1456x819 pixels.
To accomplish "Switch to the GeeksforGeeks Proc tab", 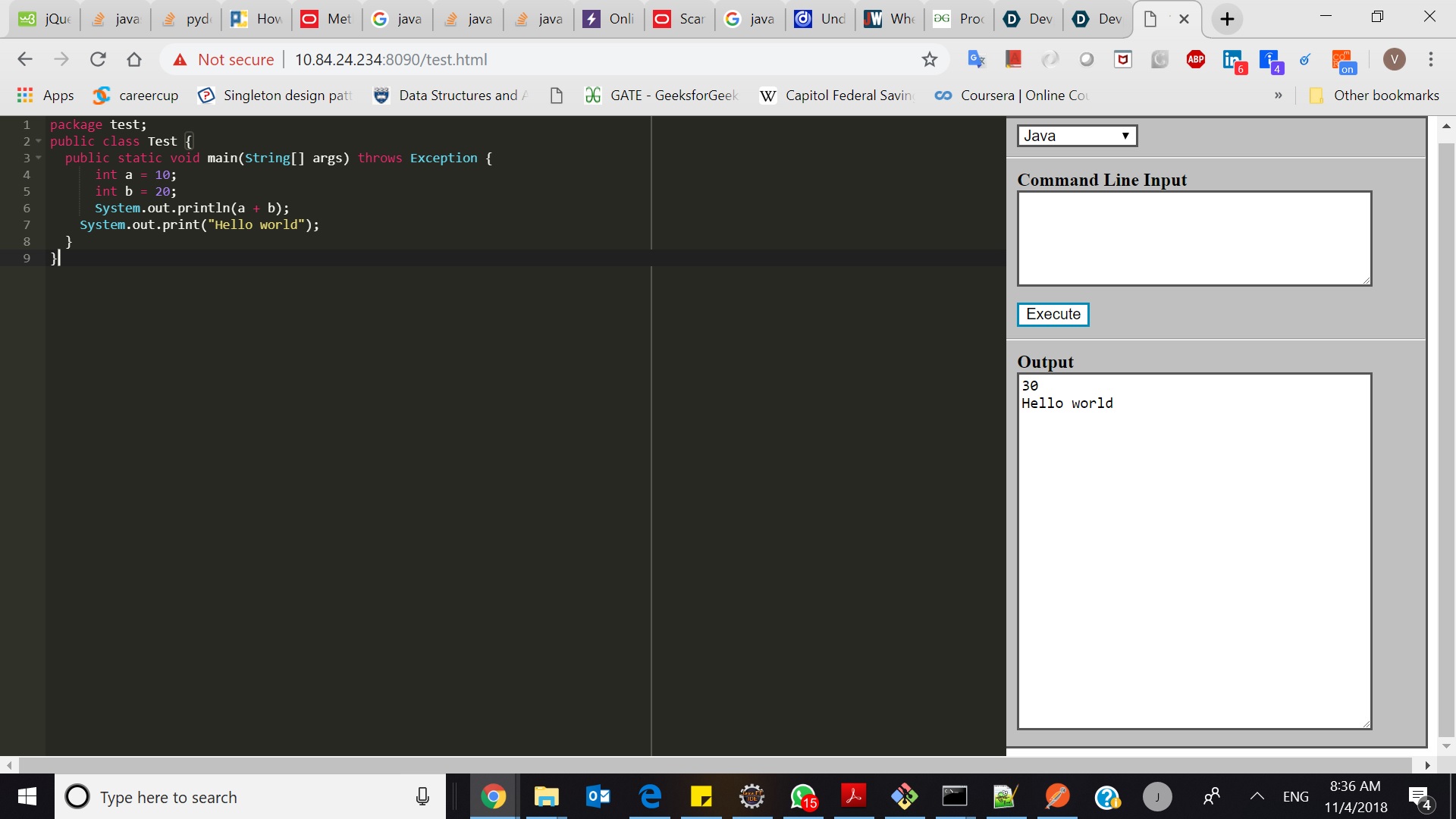I will click(959, 19).
